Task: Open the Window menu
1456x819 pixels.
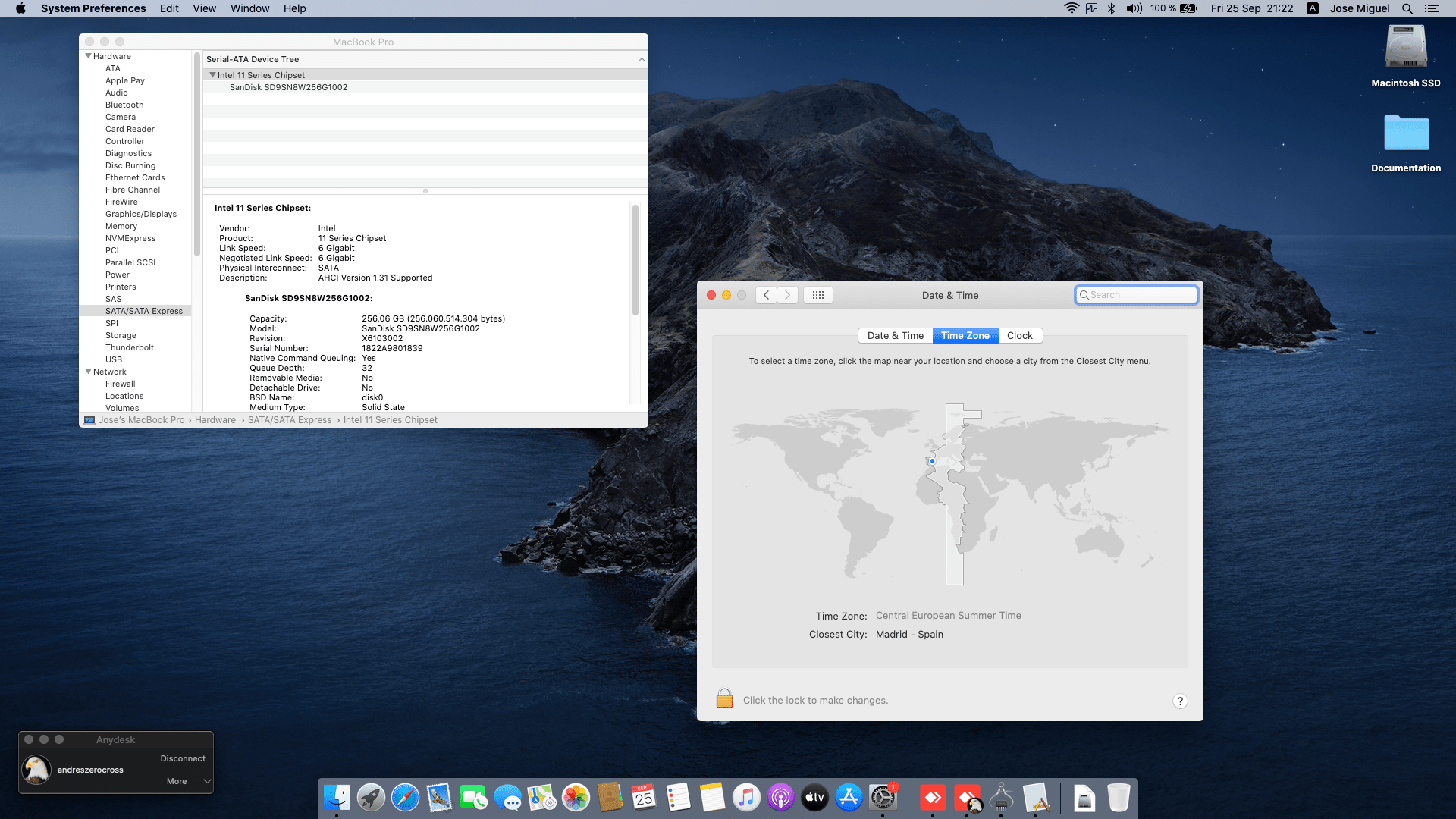Action: [250, 8]
